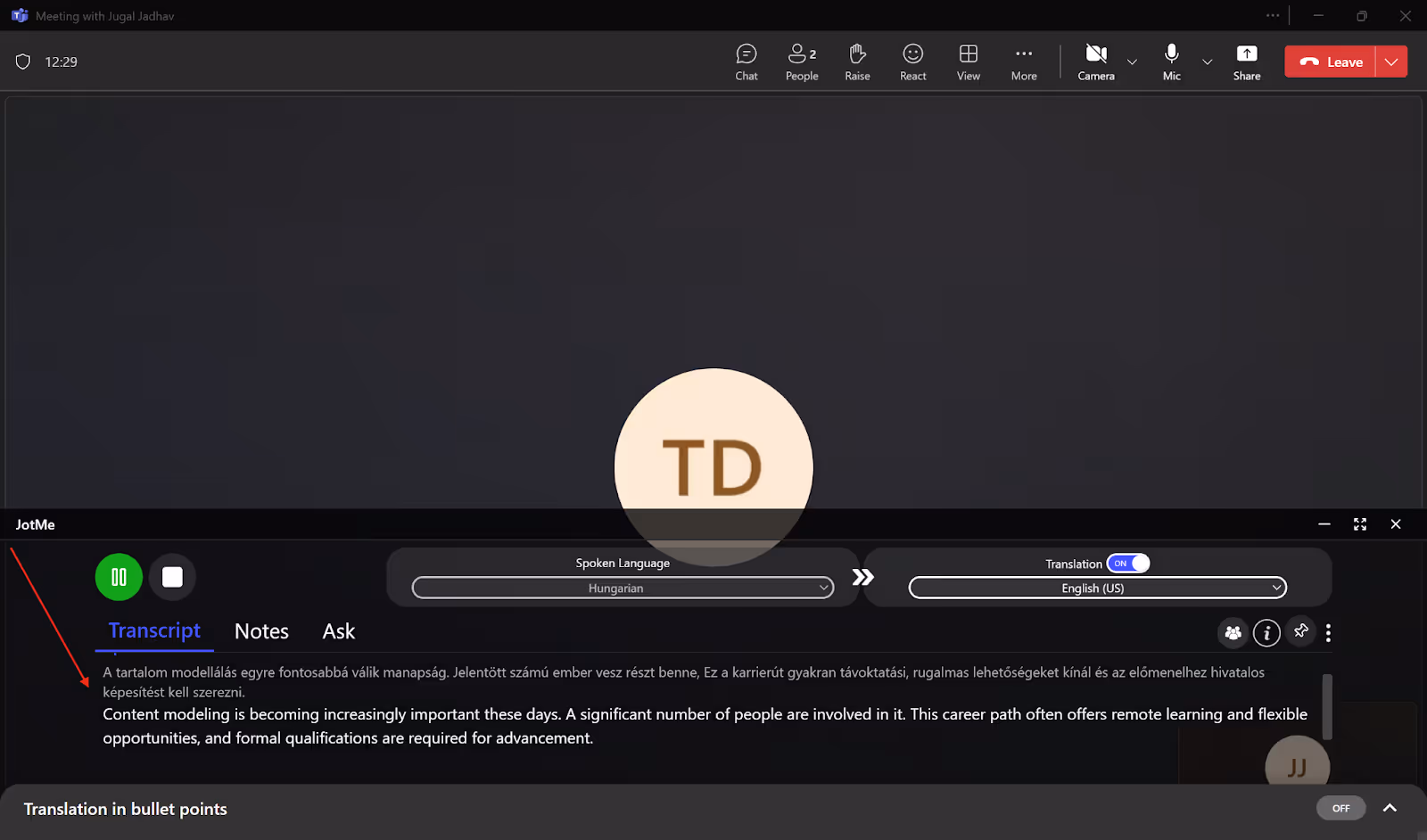Share your screen content
Image resolution: width=1427 pixels, height=840 pixels.
click(x=1247, y=62)
